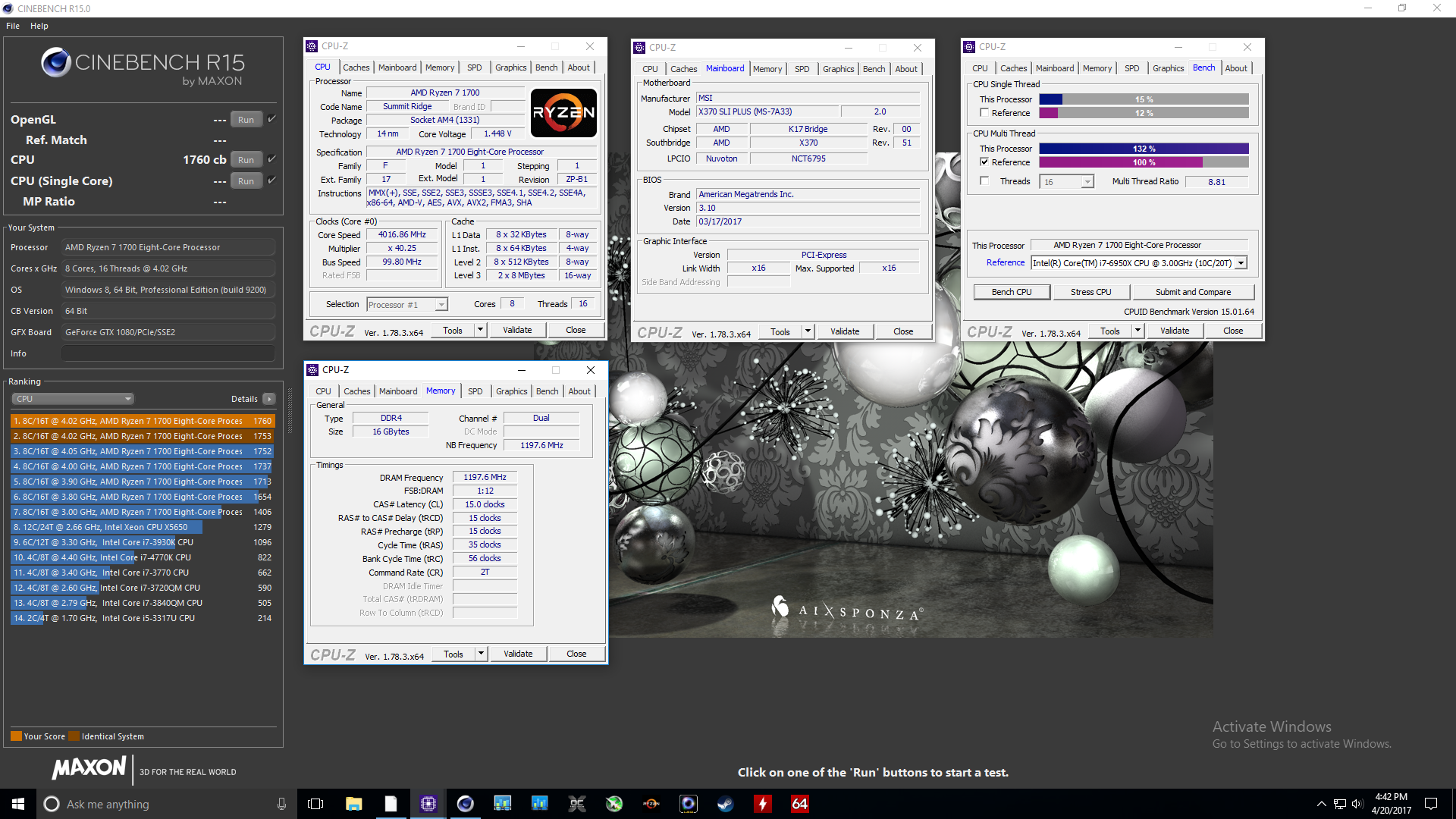The height and width of the screenshot is (819, 1456).
Task: Click the Stress CPU button
Action: 1090,292
